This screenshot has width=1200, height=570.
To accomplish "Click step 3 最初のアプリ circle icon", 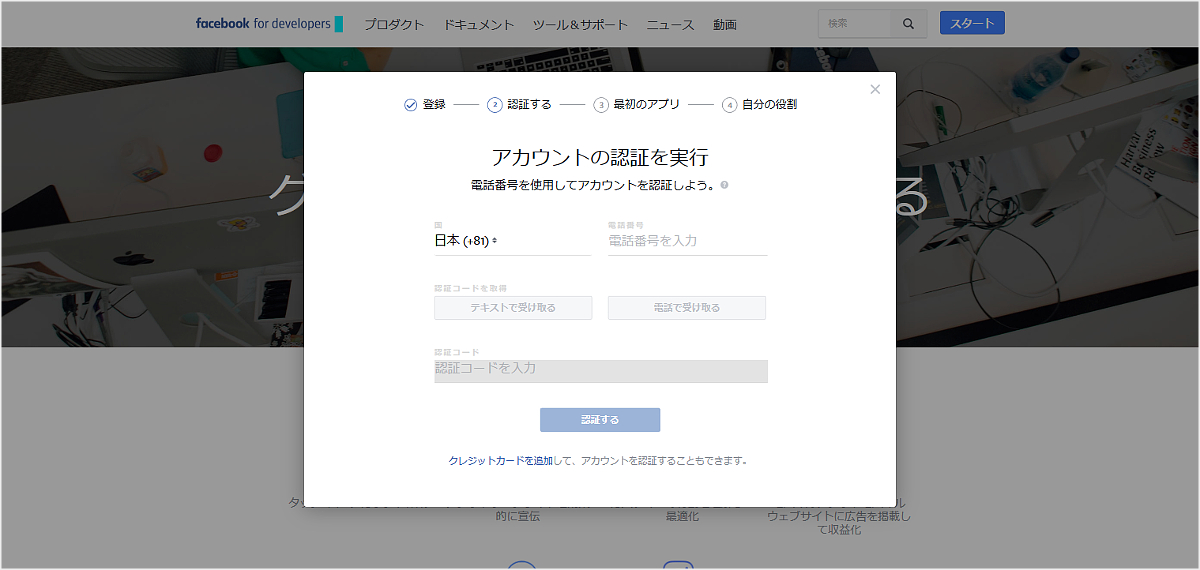I will (x=601, y=105).
